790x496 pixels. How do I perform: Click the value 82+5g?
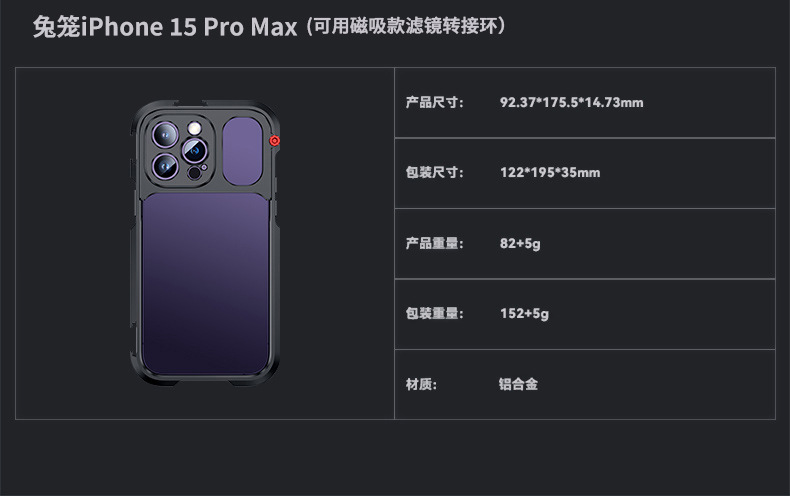(520, 243)
